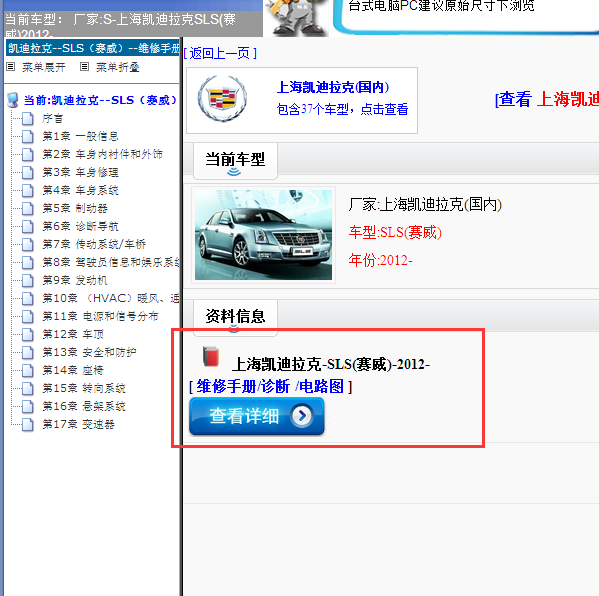Open chapter 第8章 驾驶员信息和娱乐系统
Screen dimensions: 599x596
point(110,262)
